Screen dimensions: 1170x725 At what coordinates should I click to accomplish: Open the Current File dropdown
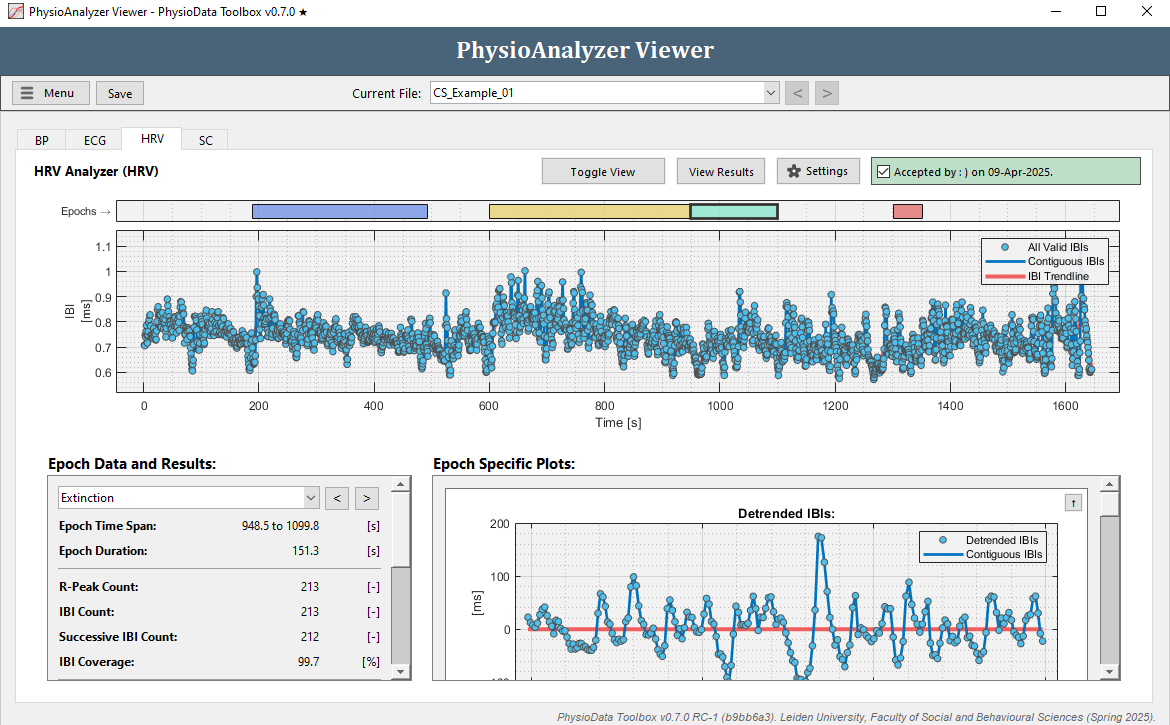[x=604, y=93]
